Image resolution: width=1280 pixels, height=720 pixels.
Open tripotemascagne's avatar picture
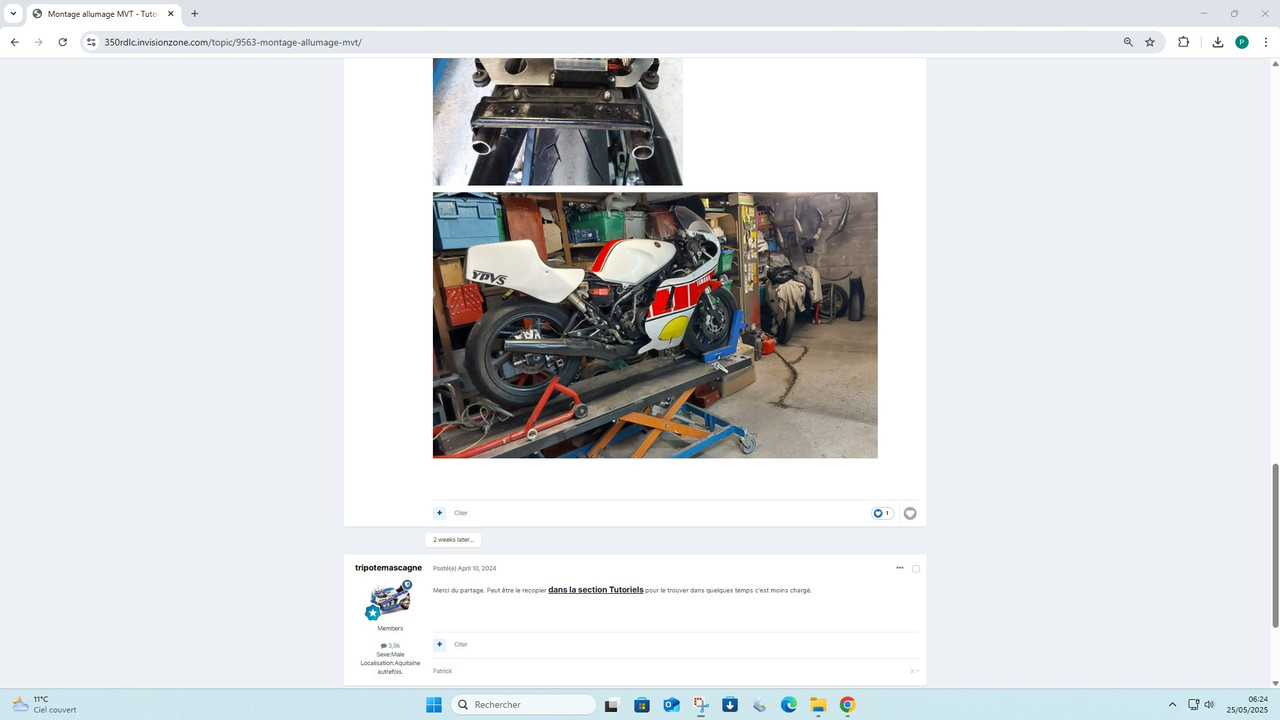390,600
